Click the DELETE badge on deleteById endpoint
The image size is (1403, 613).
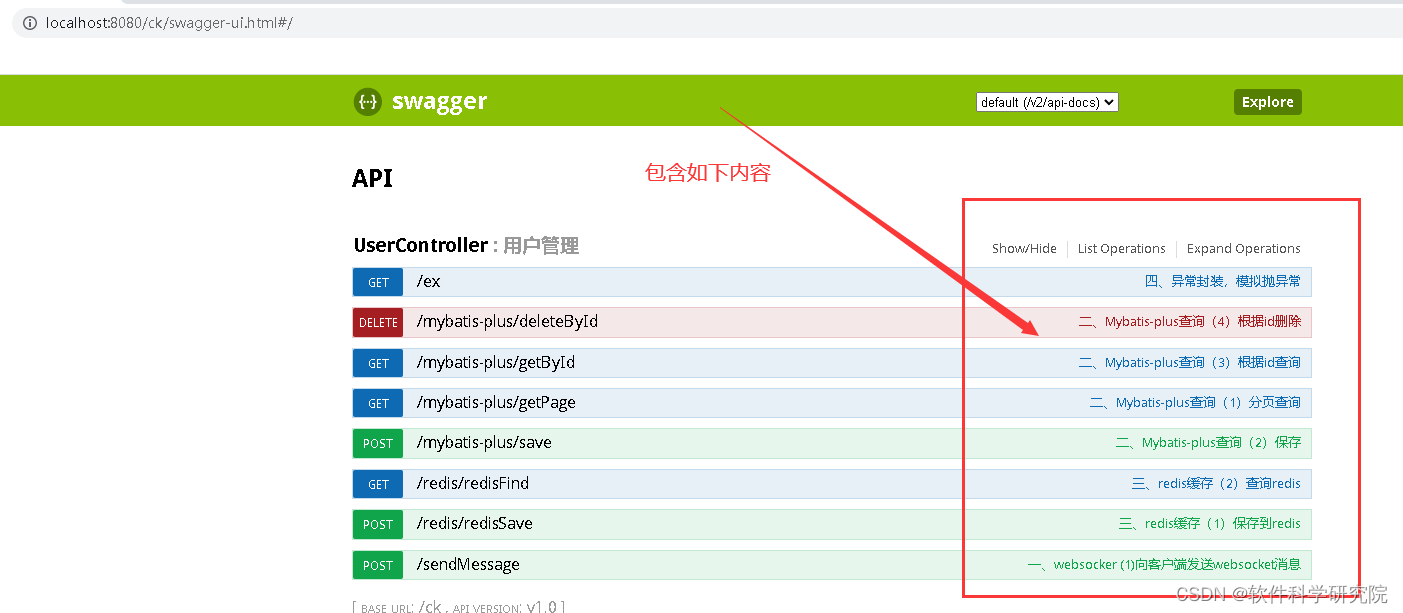377,322
